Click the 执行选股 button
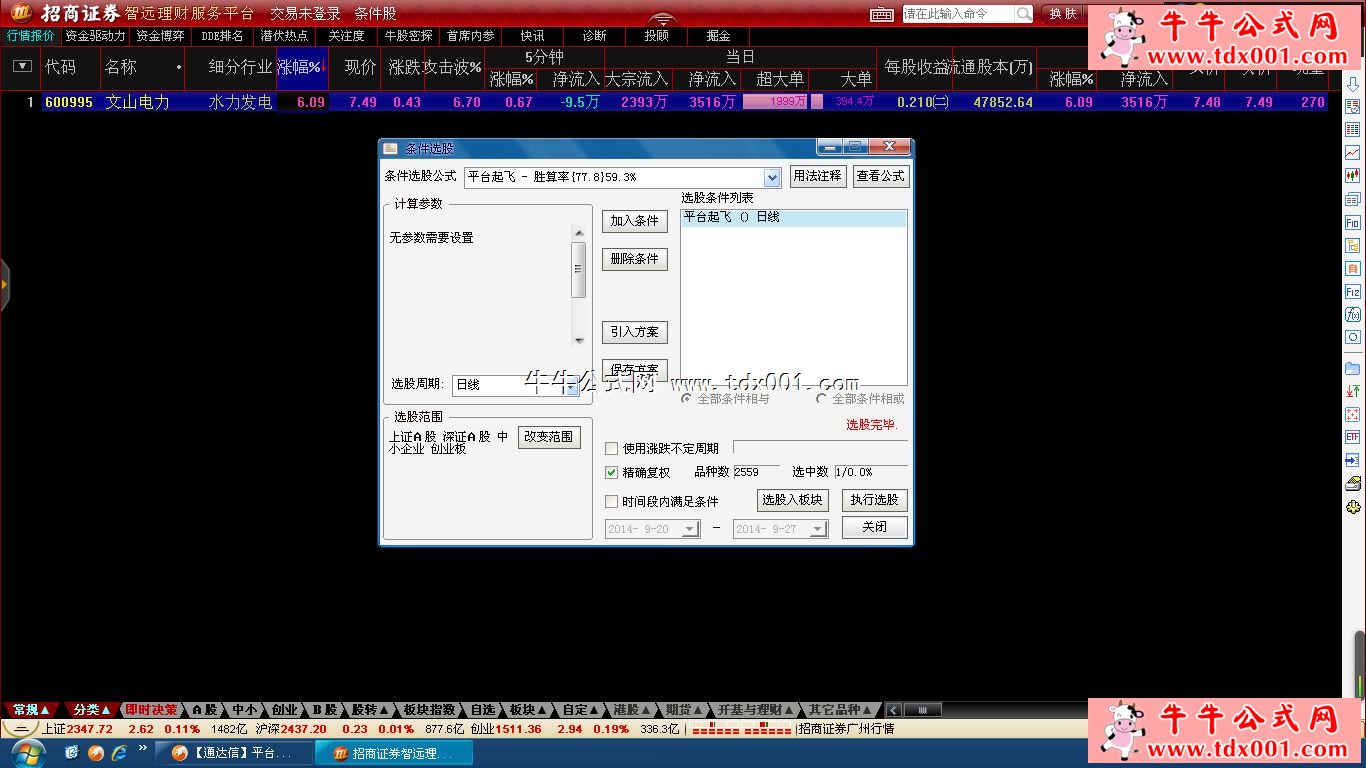The width and height of the screenshot is (1366, 768). 875,500
